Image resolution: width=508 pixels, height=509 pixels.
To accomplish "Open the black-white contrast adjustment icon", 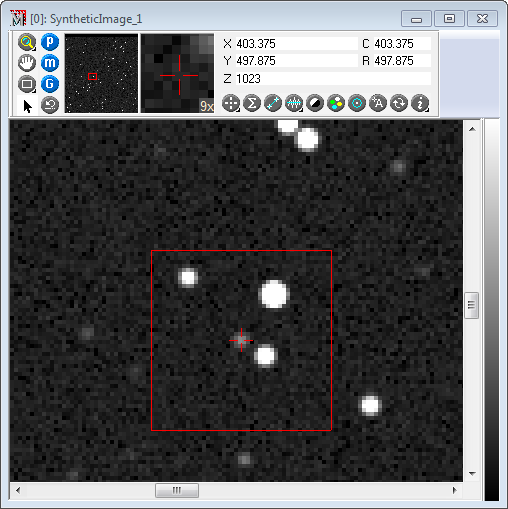I will 315,103.
